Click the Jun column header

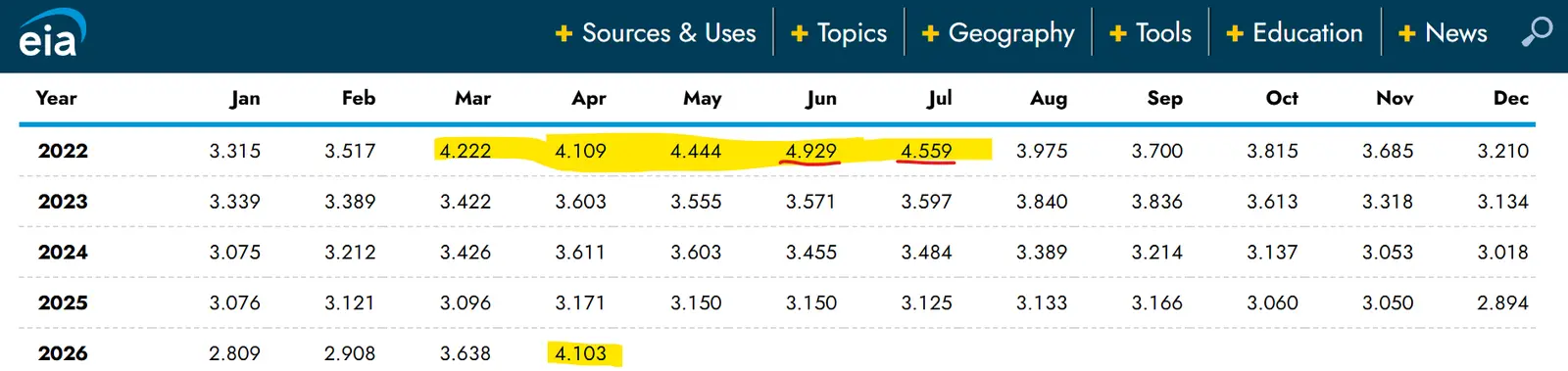[821, 98]
